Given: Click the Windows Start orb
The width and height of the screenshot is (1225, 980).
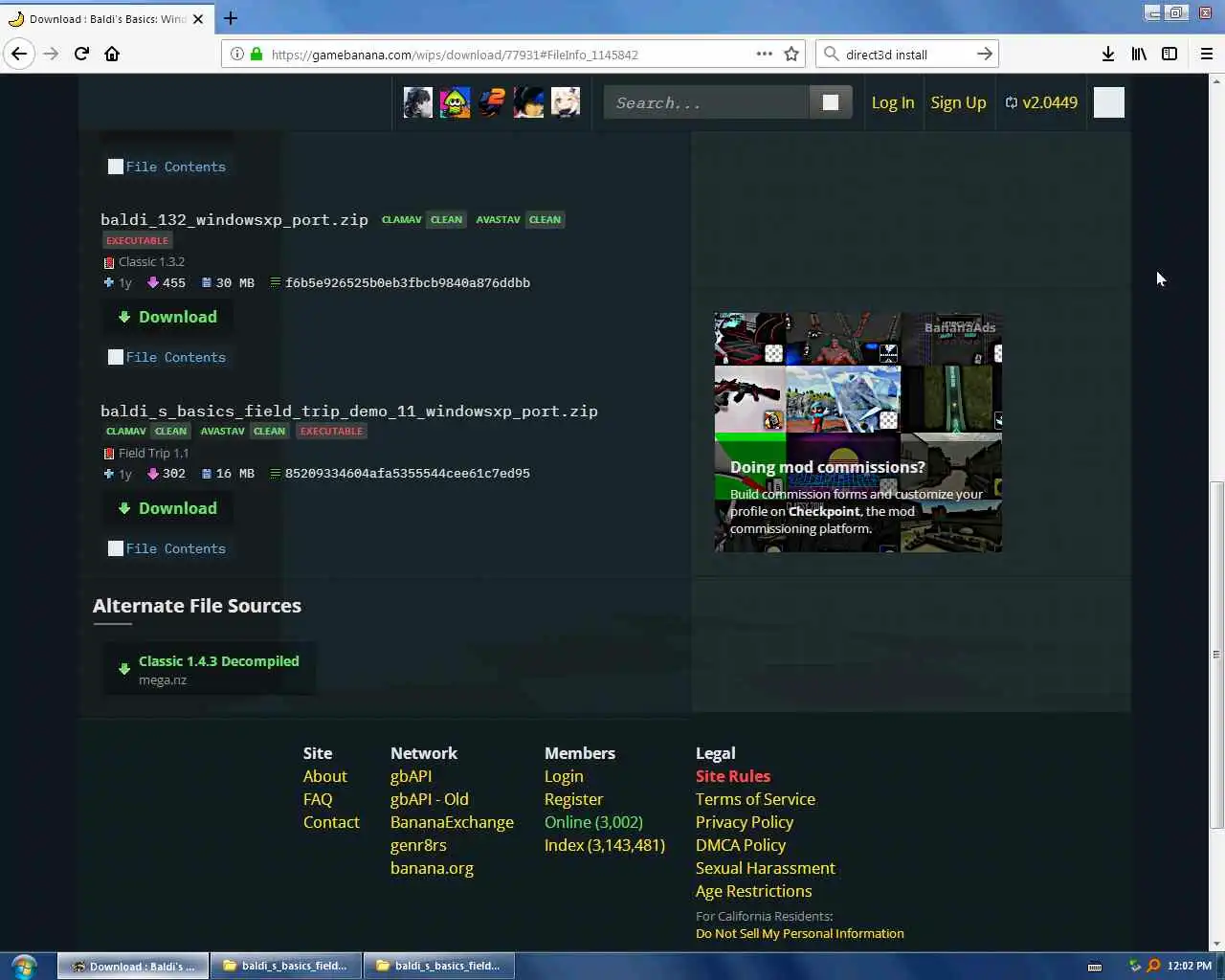Looking at the screenshot, I should (24, 966).
